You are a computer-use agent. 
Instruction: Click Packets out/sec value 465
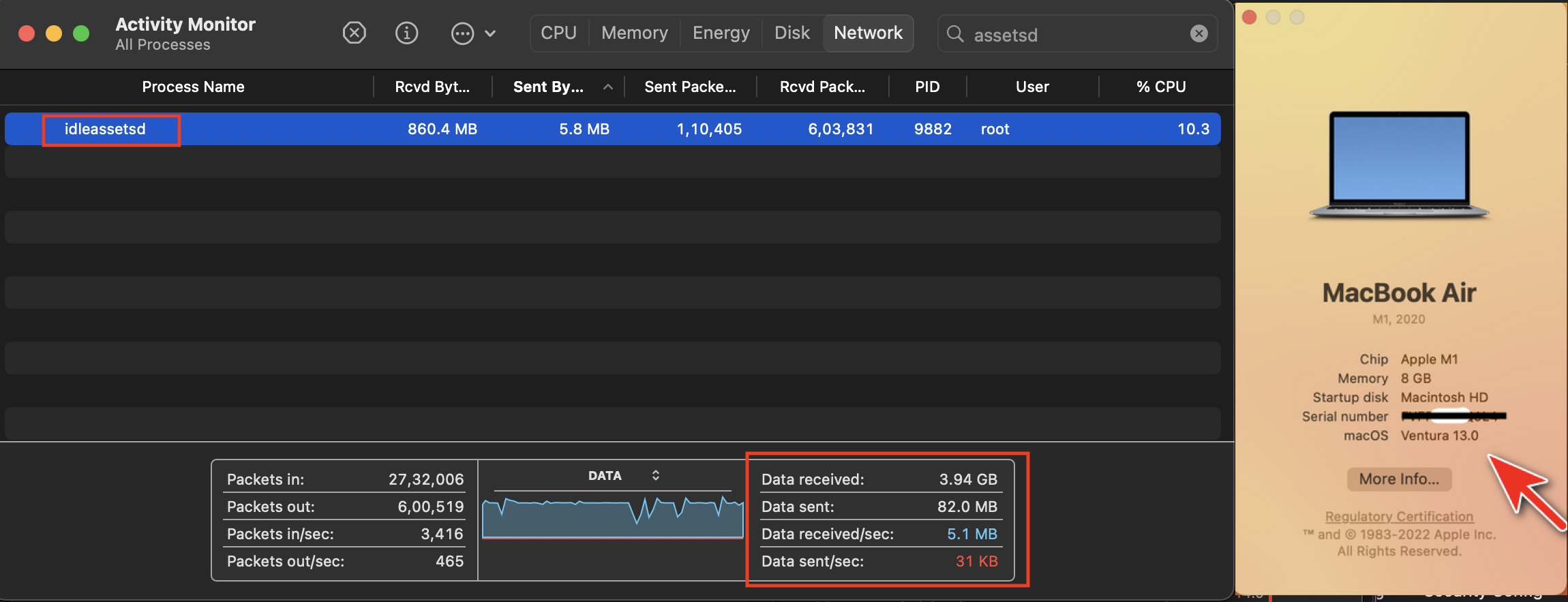(449, 561)
